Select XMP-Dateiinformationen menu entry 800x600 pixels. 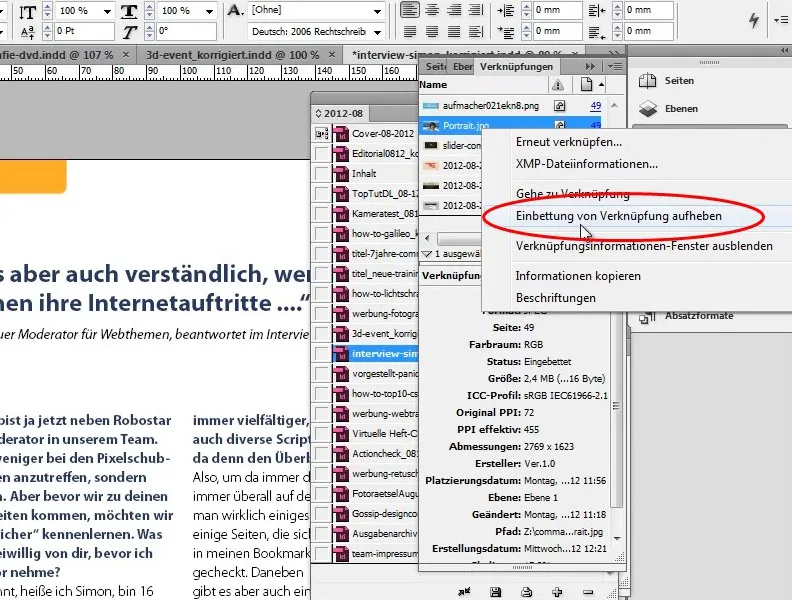(587, 164)
